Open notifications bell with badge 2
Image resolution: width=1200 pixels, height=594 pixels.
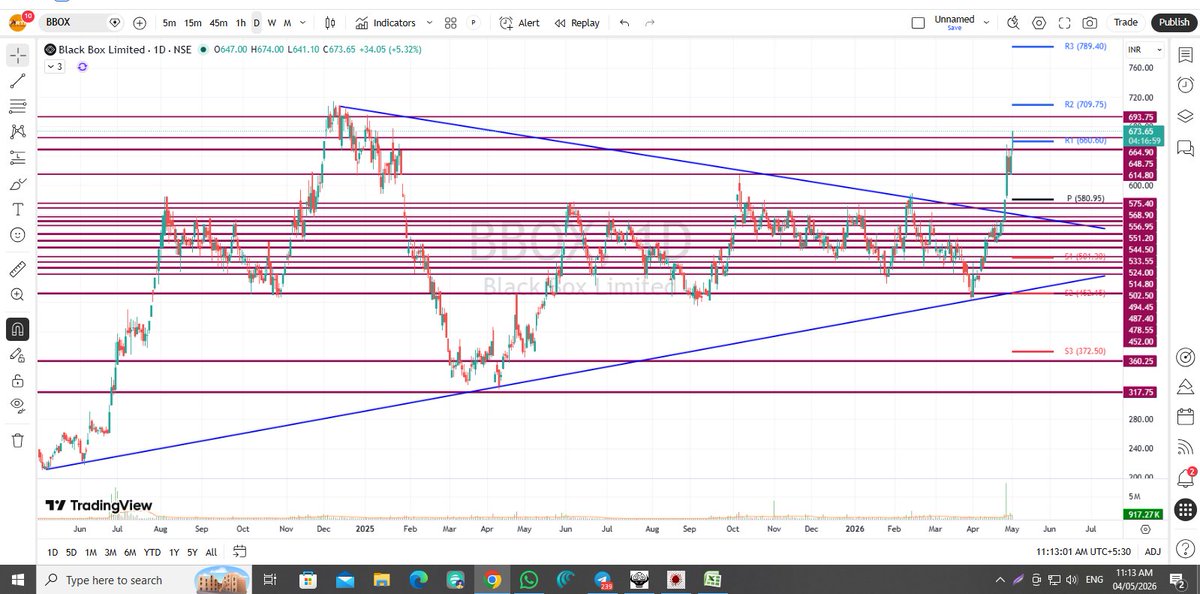[x=1186, y=477]
